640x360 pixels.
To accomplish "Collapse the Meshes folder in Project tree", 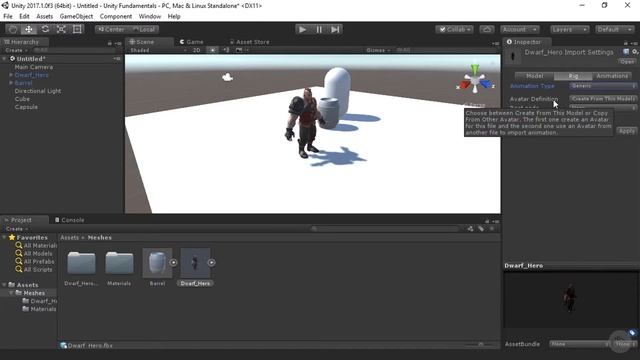I will (x=11, y=293).
